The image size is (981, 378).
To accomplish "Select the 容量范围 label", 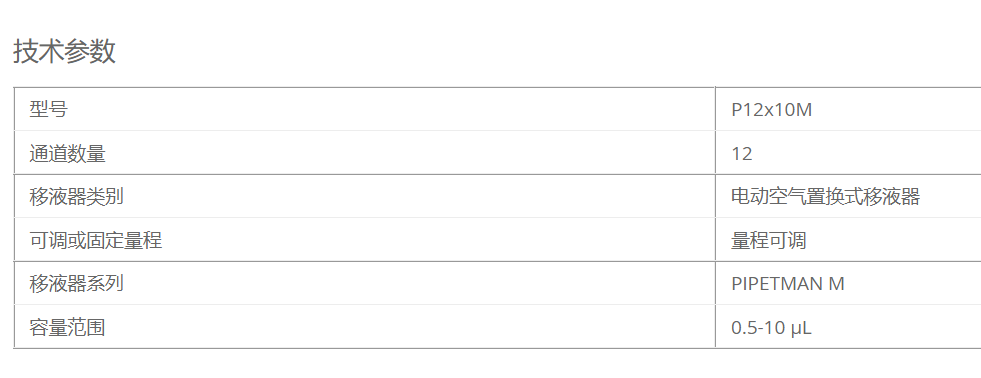I will pyautogui.click(x=67, y=327).
